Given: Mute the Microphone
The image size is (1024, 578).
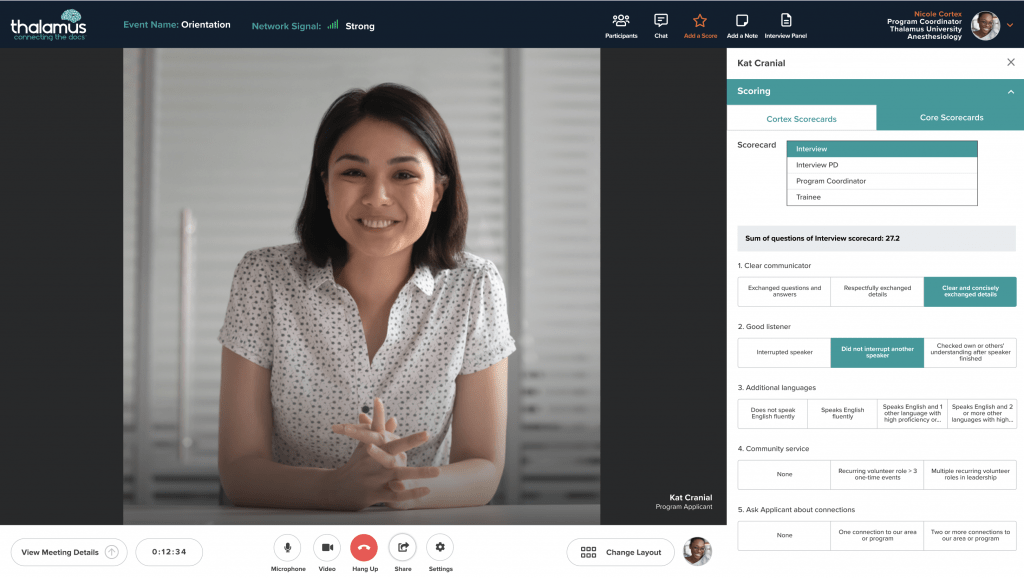Looking at the screenshot, I should 288,547.
